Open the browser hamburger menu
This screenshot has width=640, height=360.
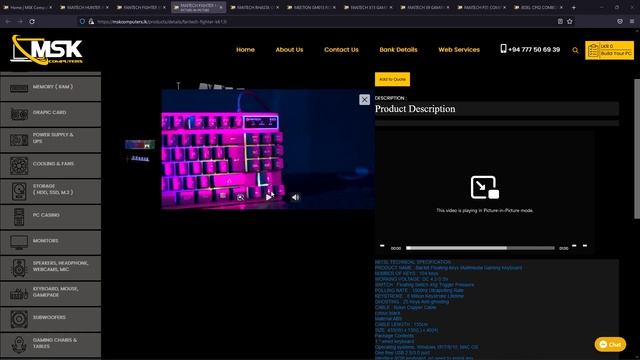(632, 21)
